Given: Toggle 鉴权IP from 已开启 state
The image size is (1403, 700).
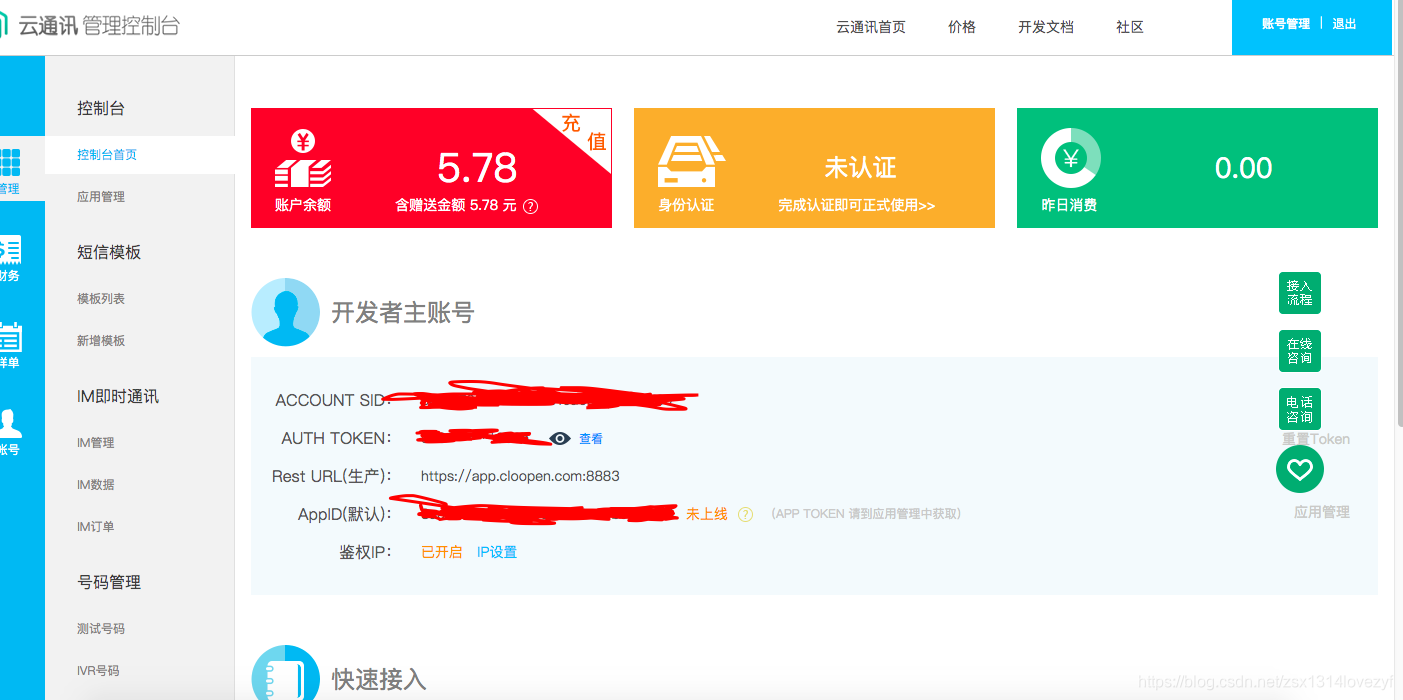Looking at the screenshot, I should (440, 551).
